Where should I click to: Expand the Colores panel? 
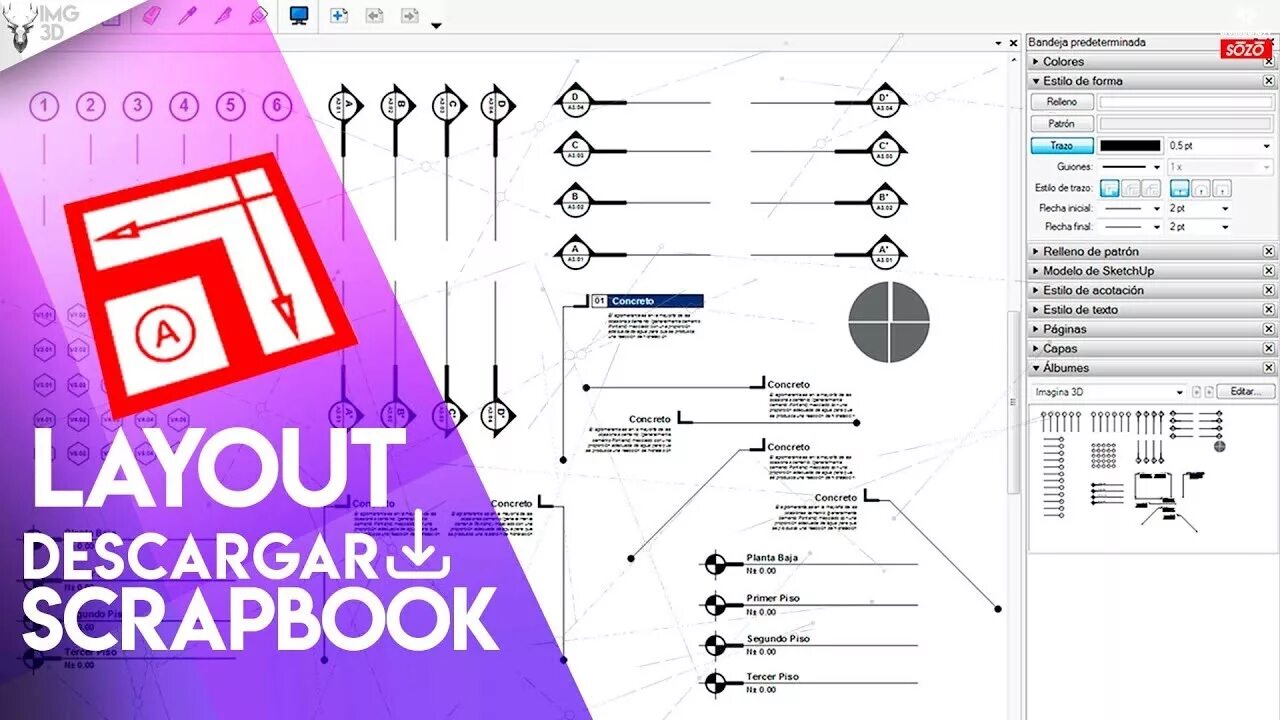1036,62
